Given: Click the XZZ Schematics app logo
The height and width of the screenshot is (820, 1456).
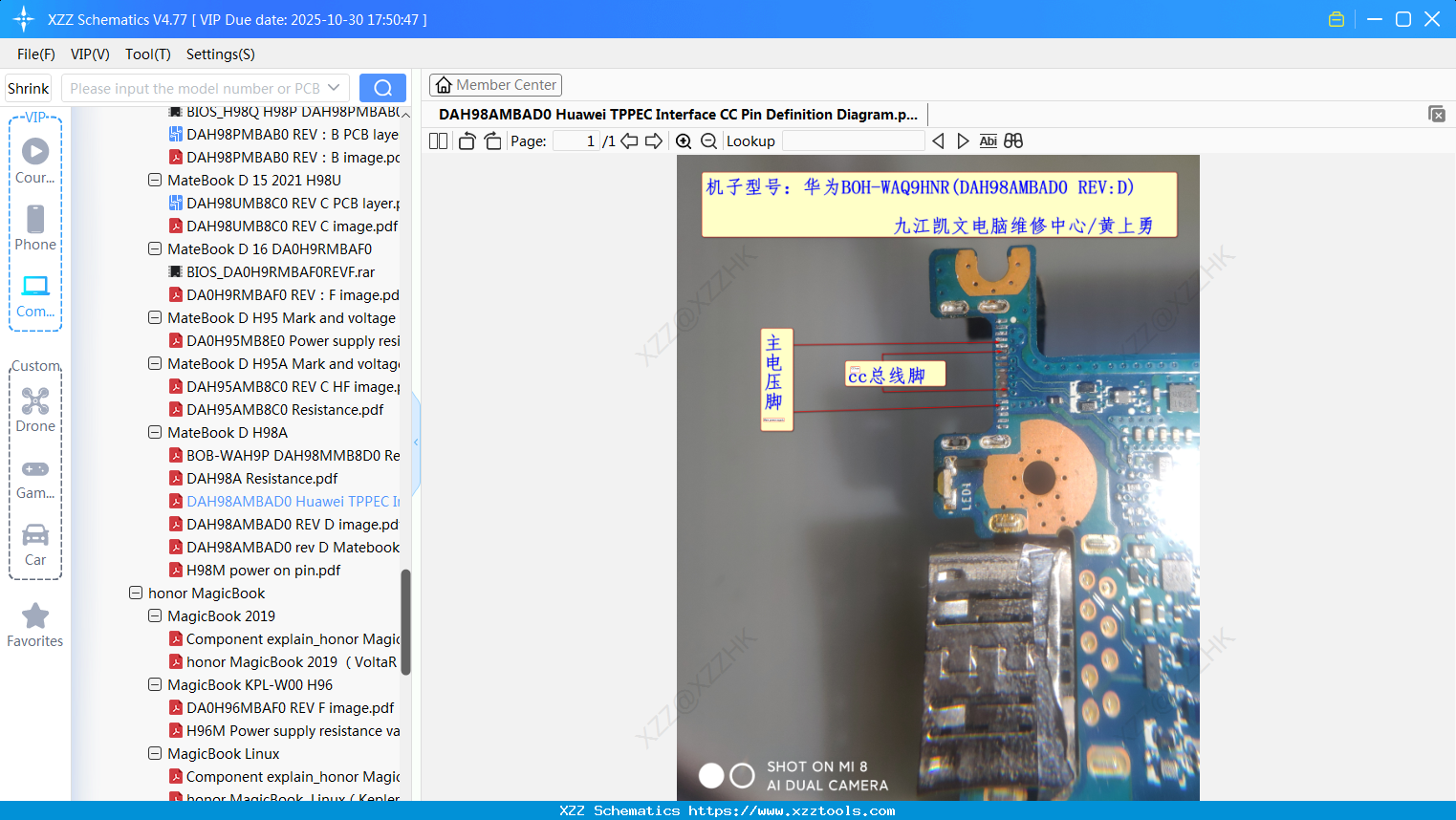Looking at the screenshot, I should tap(23, 19).
